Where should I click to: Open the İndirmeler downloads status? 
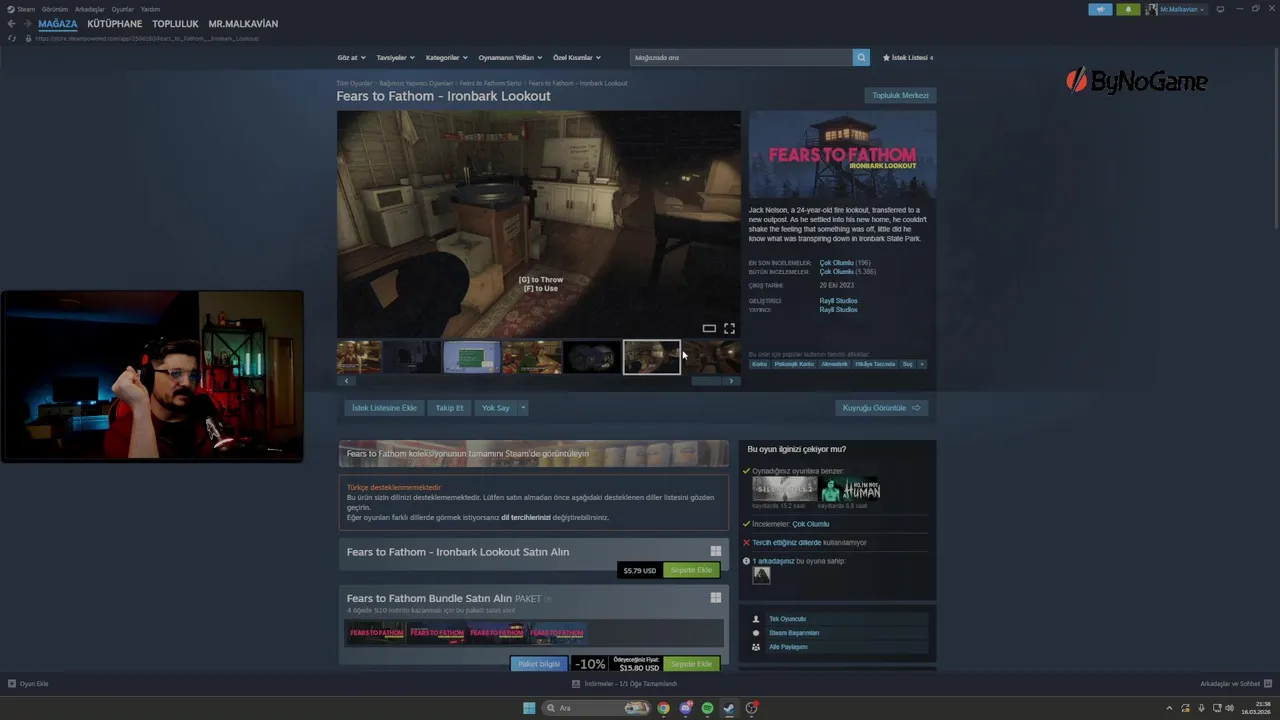(x=625, y=684)
